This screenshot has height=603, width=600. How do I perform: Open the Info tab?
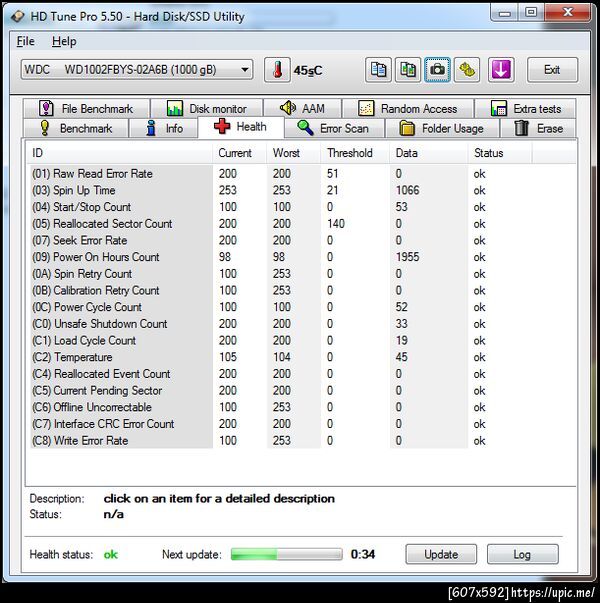(164, 128)
